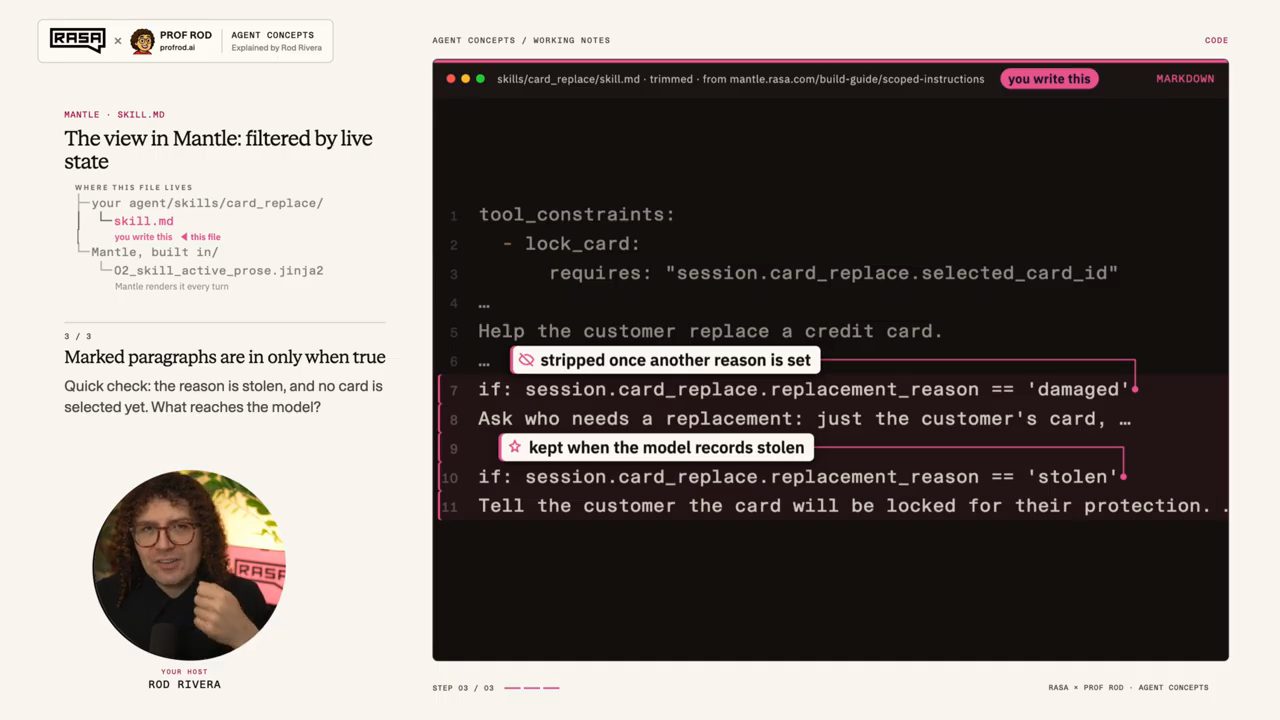Click the 'STEP 03 / 03' label
This screenshot has height=720, width=1280.
[463, 688]
